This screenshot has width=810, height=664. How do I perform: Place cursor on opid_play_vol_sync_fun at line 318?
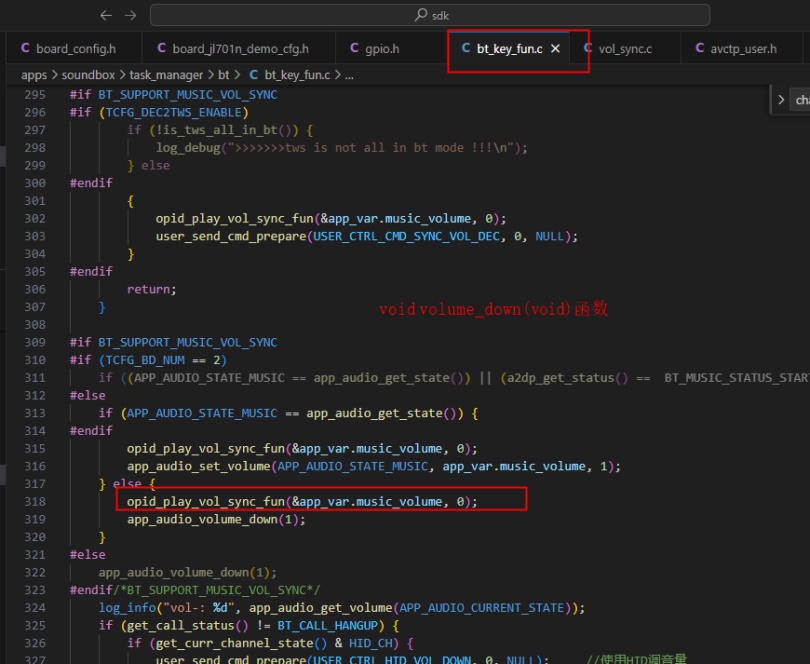click(206, 501)
